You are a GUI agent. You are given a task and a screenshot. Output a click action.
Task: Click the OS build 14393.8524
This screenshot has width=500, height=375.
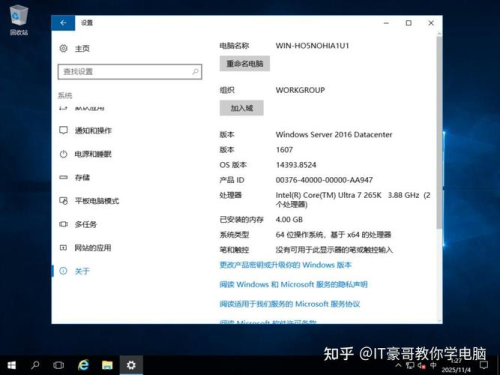pyautogui.click(x=296, y=165)
